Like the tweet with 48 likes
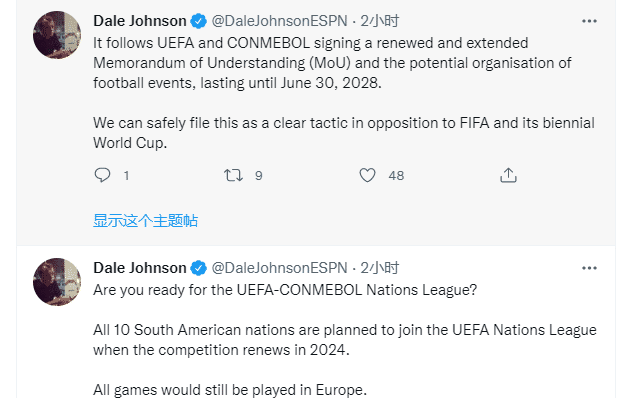This screenshot has height=398, width=634. 367,175
